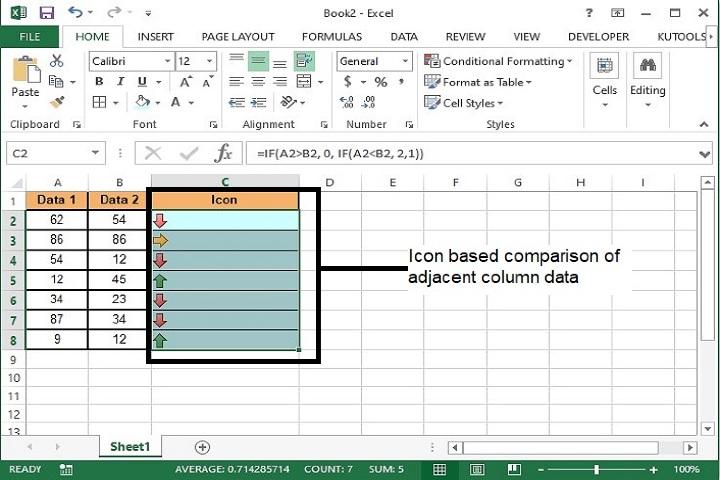This screenshot has width=720, height=480.
Task: Toggle Bottom Align
Action: click(280, 62)
